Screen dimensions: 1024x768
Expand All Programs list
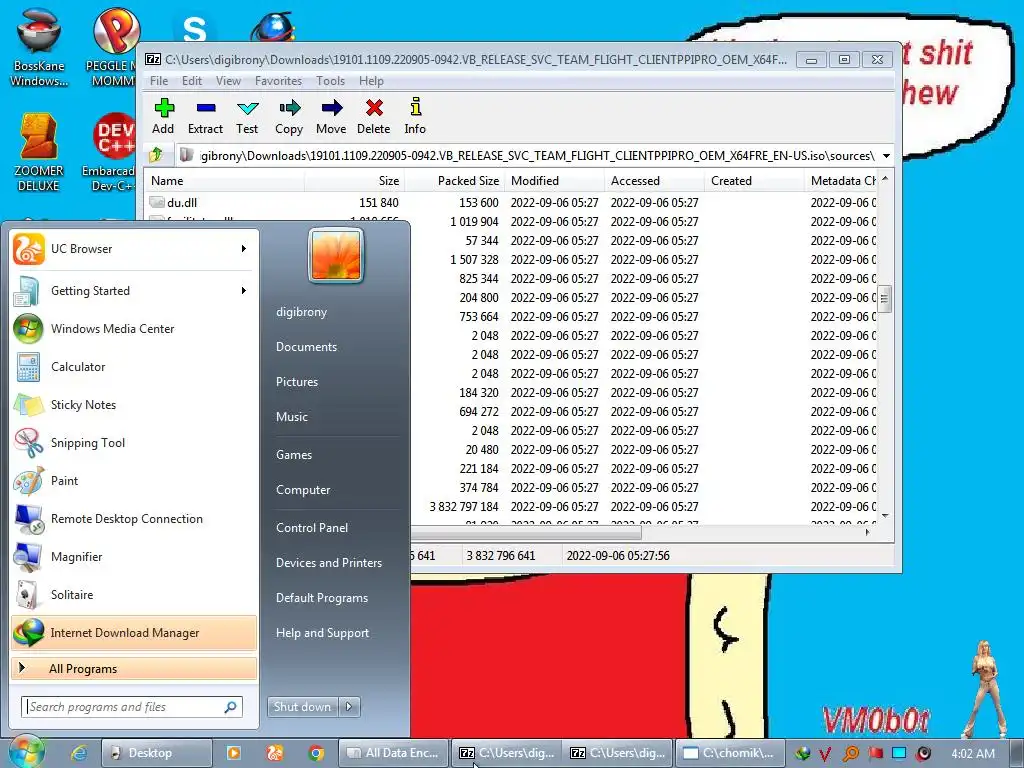coord(134,668)
